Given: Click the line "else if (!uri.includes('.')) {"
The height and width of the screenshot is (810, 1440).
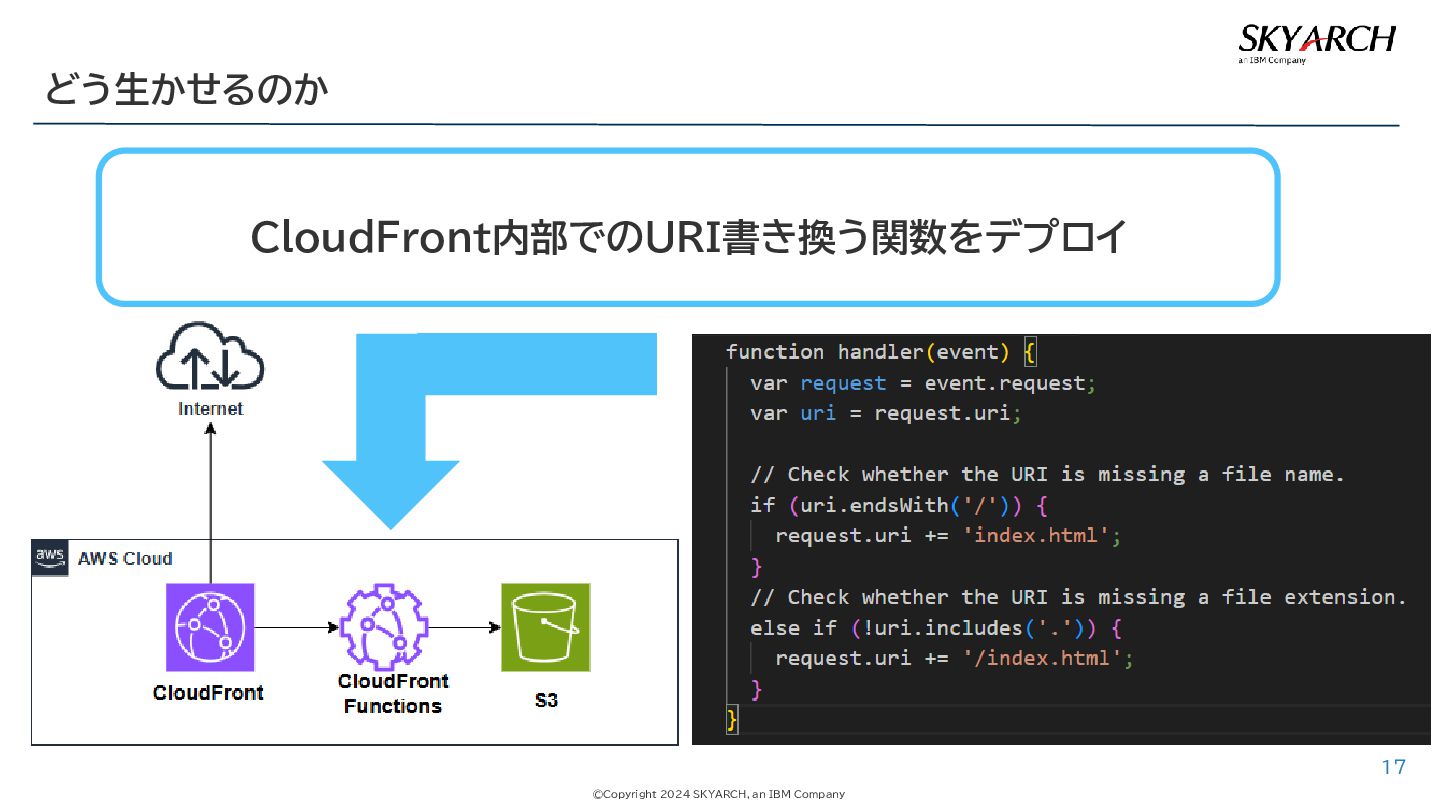Looking at the screenshot, I should click(936, 629).
